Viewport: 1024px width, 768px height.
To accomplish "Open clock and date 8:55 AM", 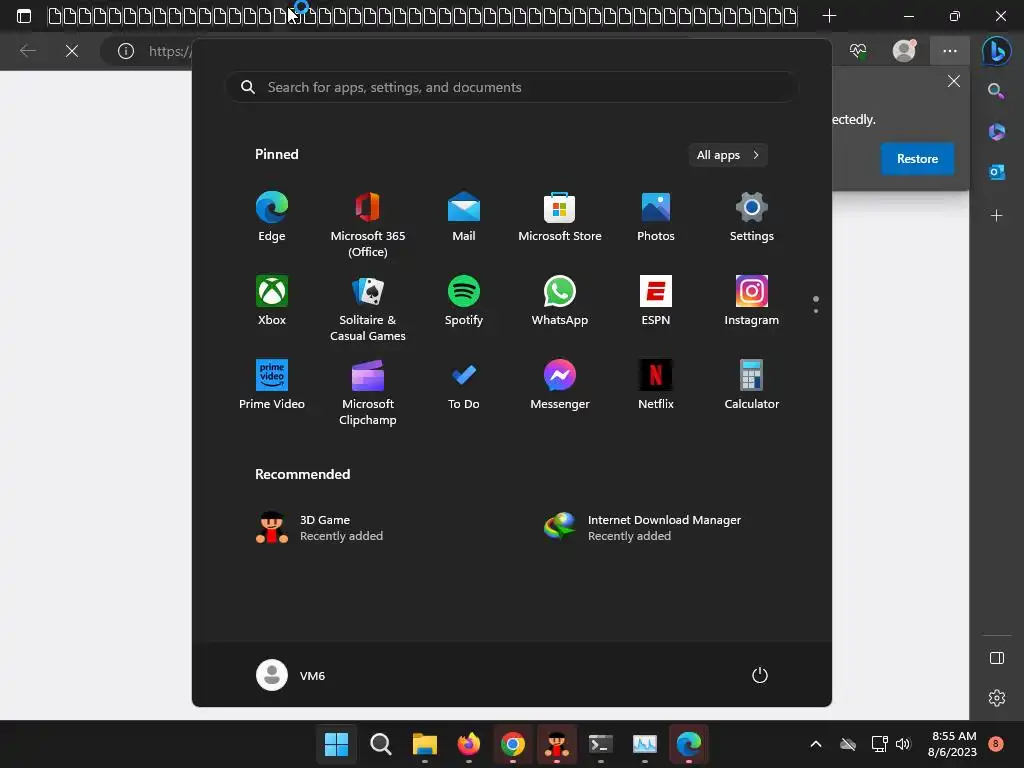I will pyautogui.click(x=952, y=744).
